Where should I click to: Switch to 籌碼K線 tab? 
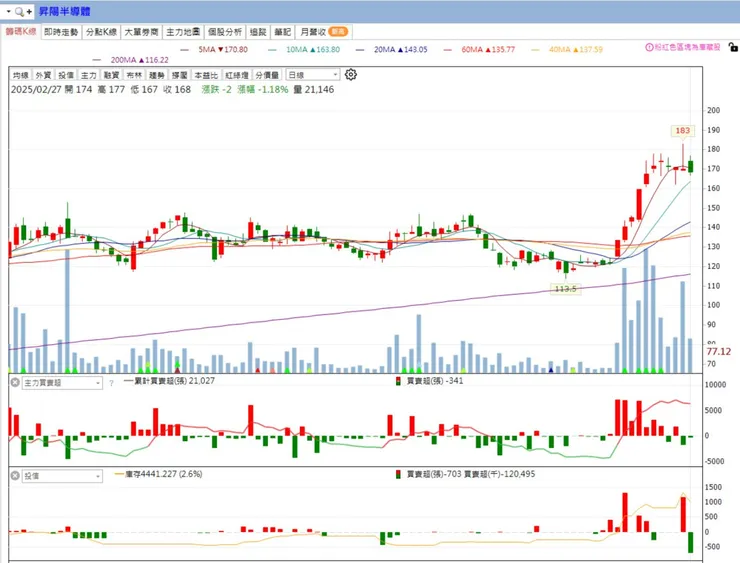coord(21,32)
